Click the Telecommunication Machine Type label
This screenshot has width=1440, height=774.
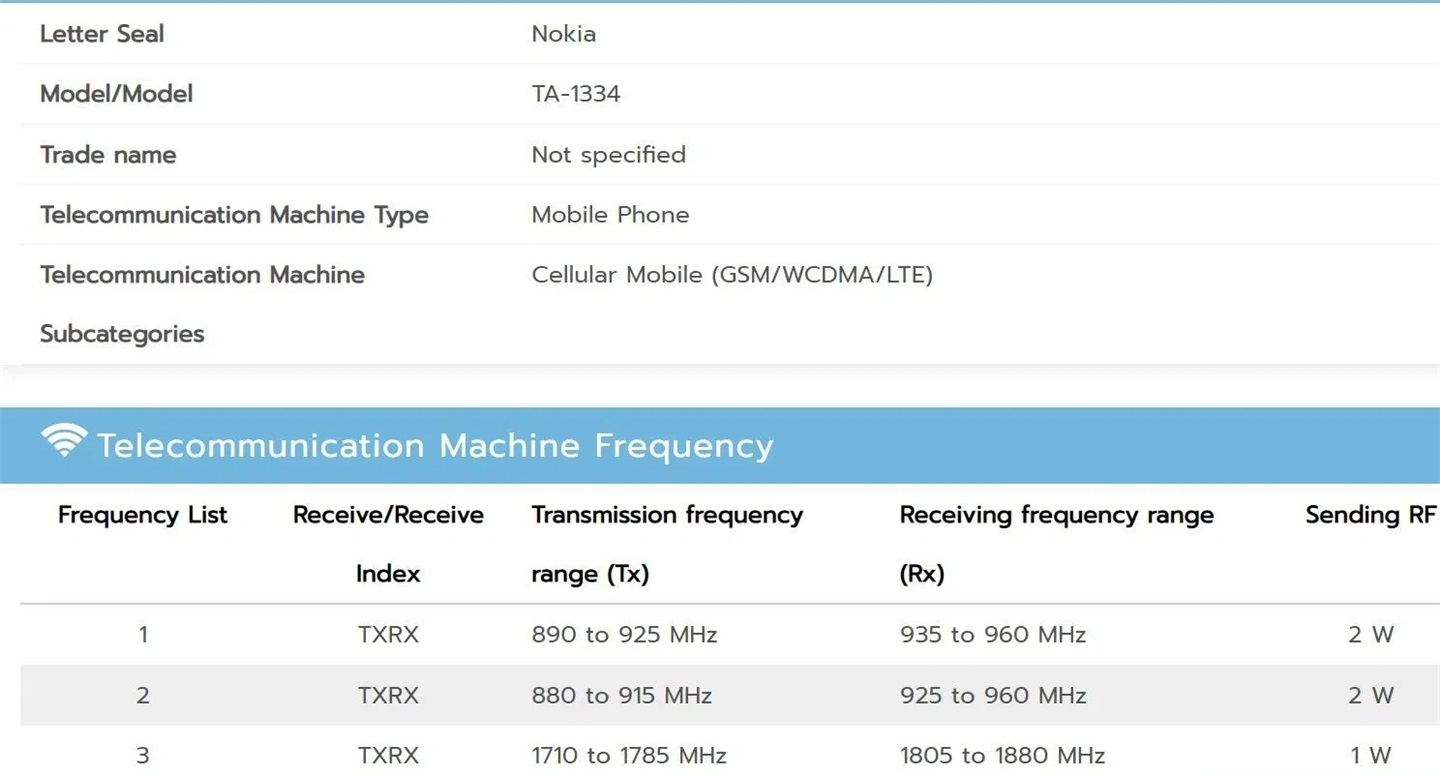(x=234, y=215)
